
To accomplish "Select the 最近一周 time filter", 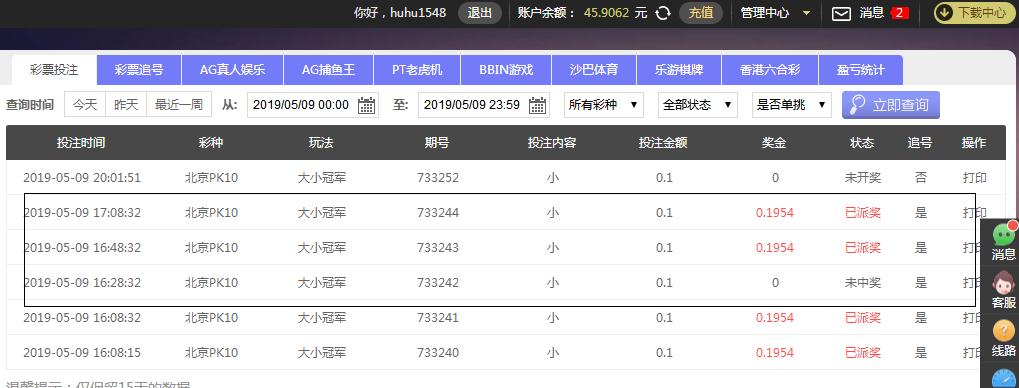I will tap(179, 105).
